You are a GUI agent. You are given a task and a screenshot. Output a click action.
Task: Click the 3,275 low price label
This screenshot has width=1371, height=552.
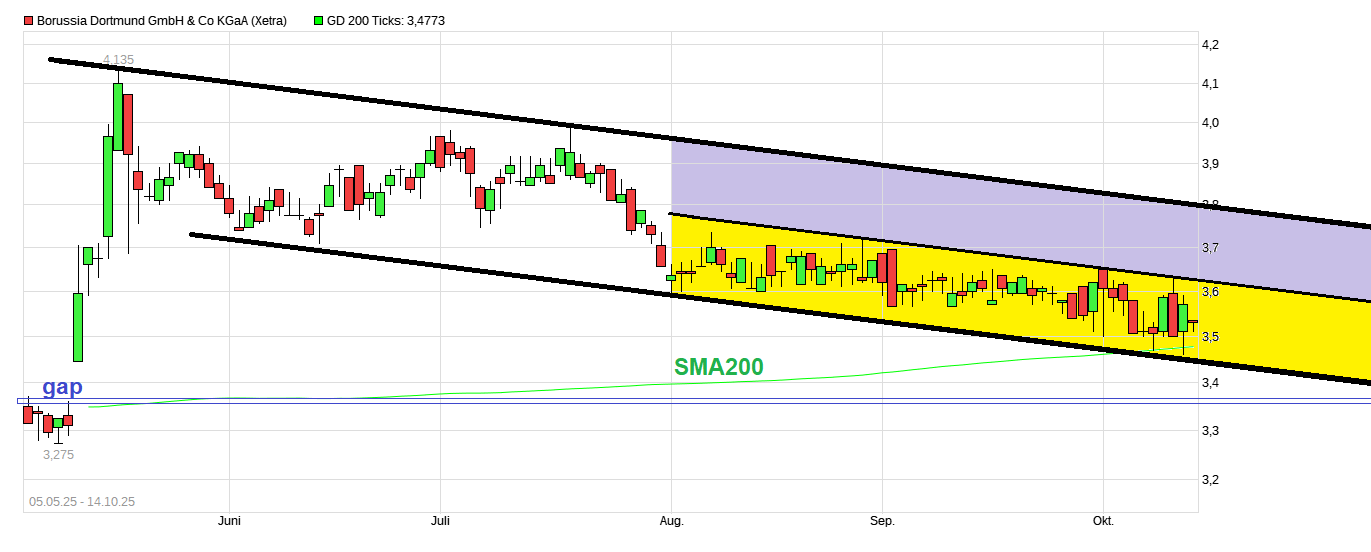coord(58,454)
